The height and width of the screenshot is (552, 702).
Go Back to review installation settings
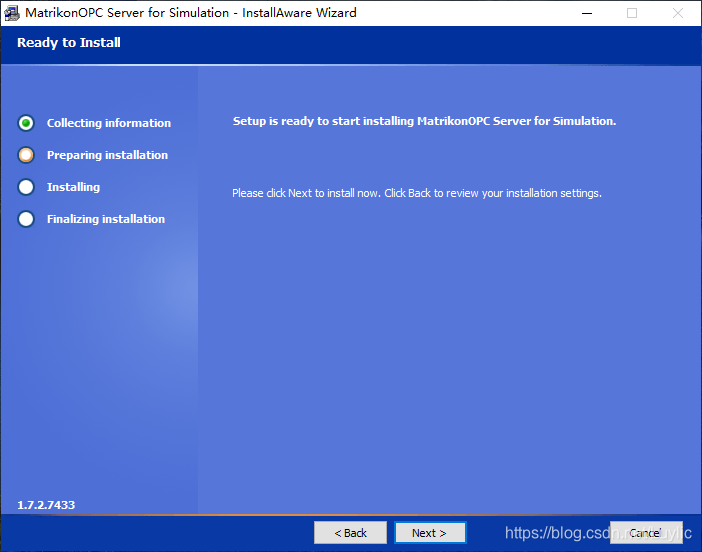tap(350, 533)
